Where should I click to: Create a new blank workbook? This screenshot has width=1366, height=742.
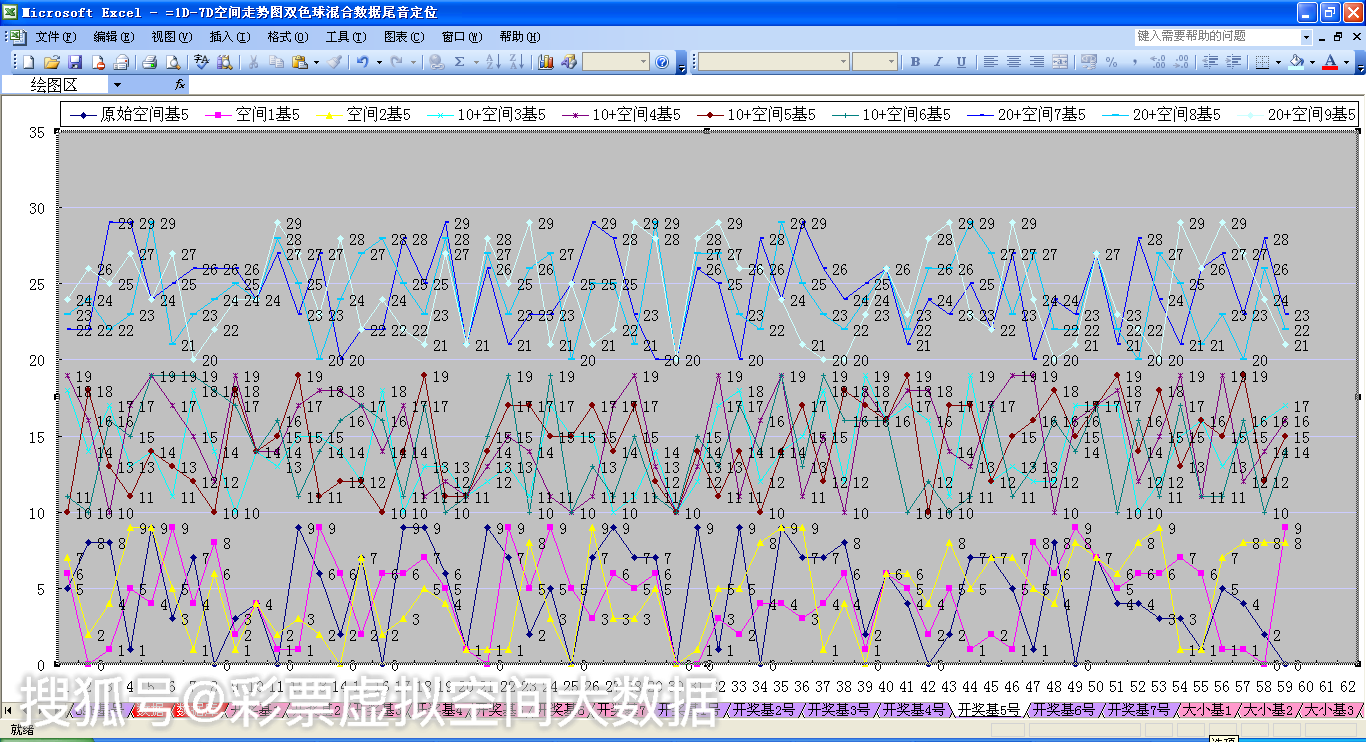coord(28,62)
